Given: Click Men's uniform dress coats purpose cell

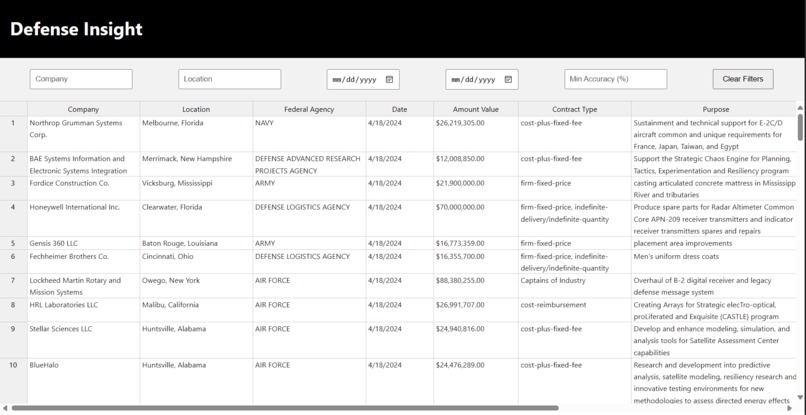Looking at the screenshot, I should [x=714, y=262].
